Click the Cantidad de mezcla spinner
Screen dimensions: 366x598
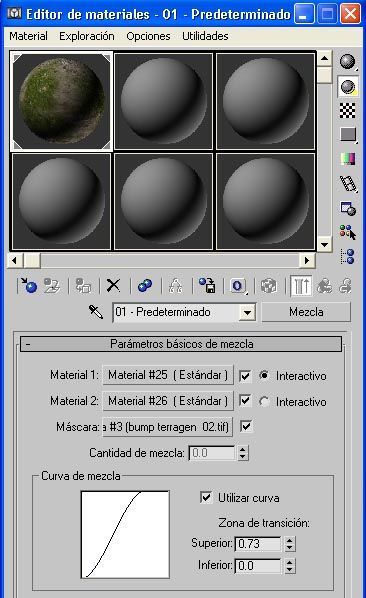tap(243, 453)
